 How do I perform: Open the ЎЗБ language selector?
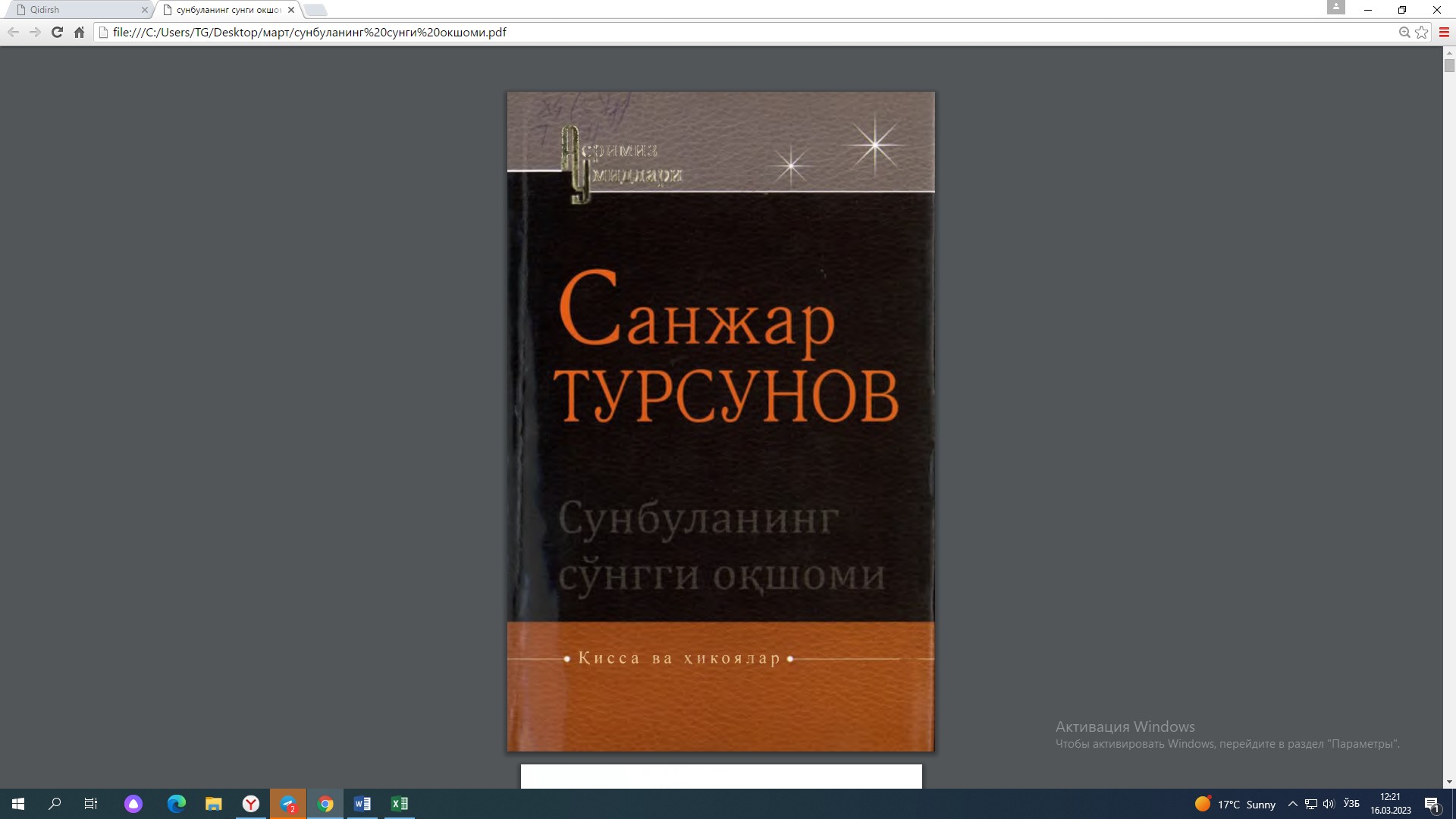1351,803
